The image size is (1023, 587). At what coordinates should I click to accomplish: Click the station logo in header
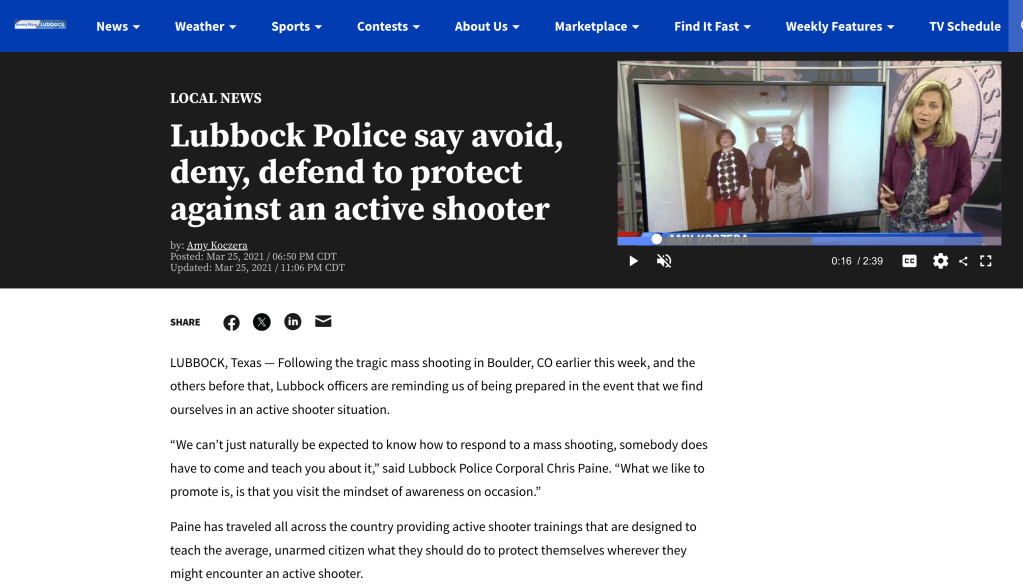click(x=40, y=25)
